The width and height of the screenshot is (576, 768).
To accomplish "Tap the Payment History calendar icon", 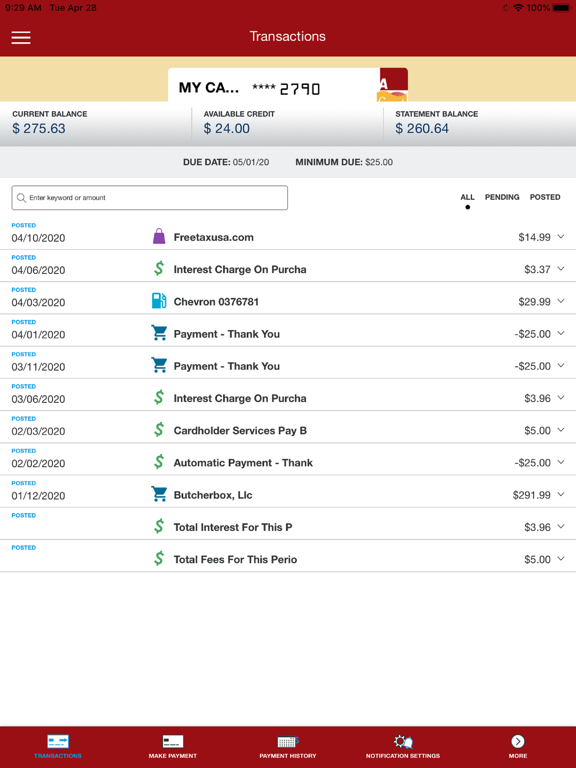I will point(288,741).
